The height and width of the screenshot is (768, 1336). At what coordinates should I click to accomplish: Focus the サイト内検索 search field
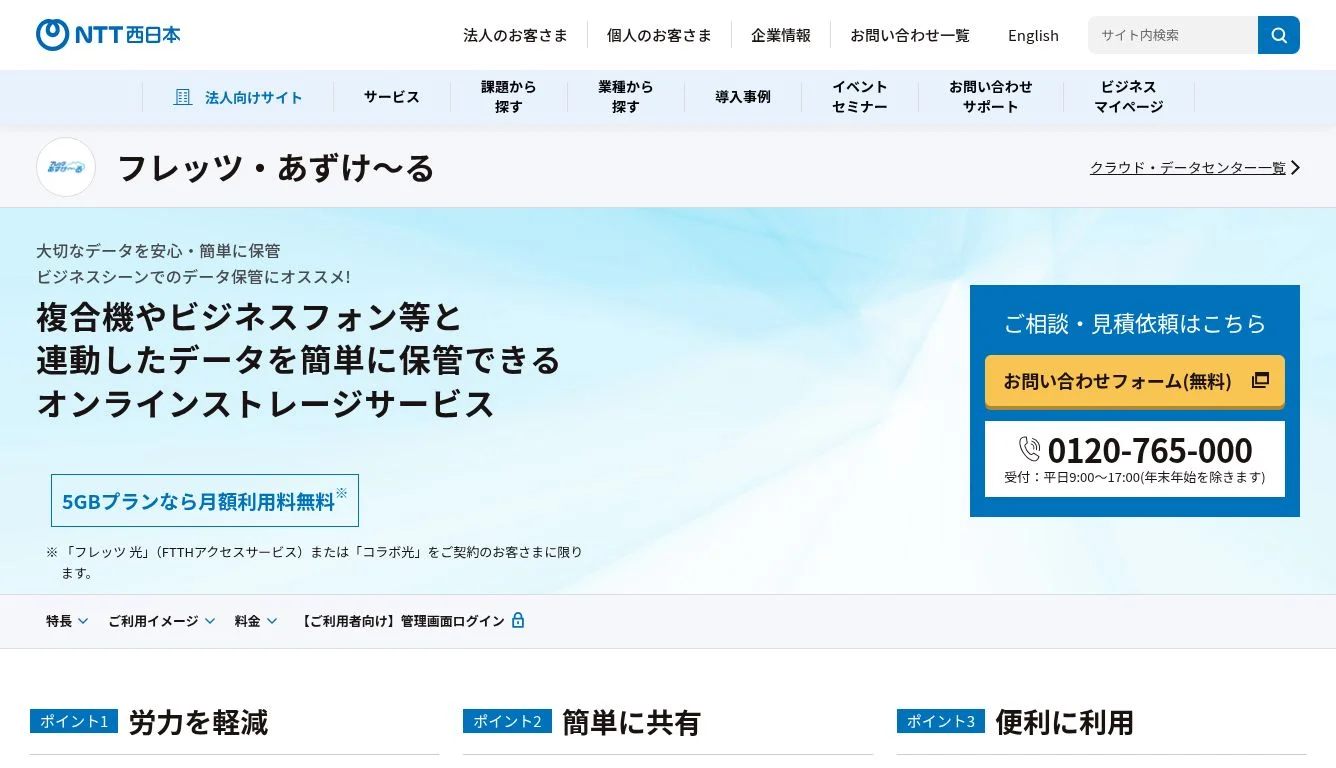[x=1173, y=35]
